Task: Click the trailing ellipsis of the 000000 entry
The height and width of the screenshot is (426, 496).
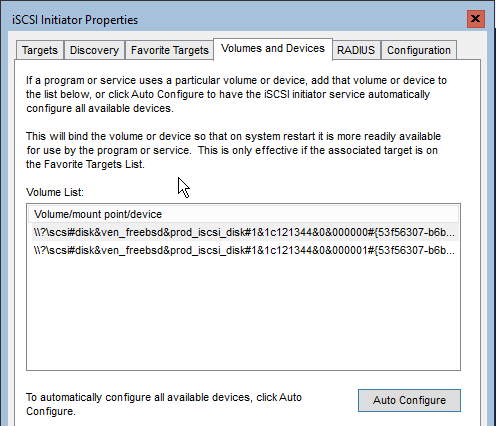Action: tap(451, 232)
